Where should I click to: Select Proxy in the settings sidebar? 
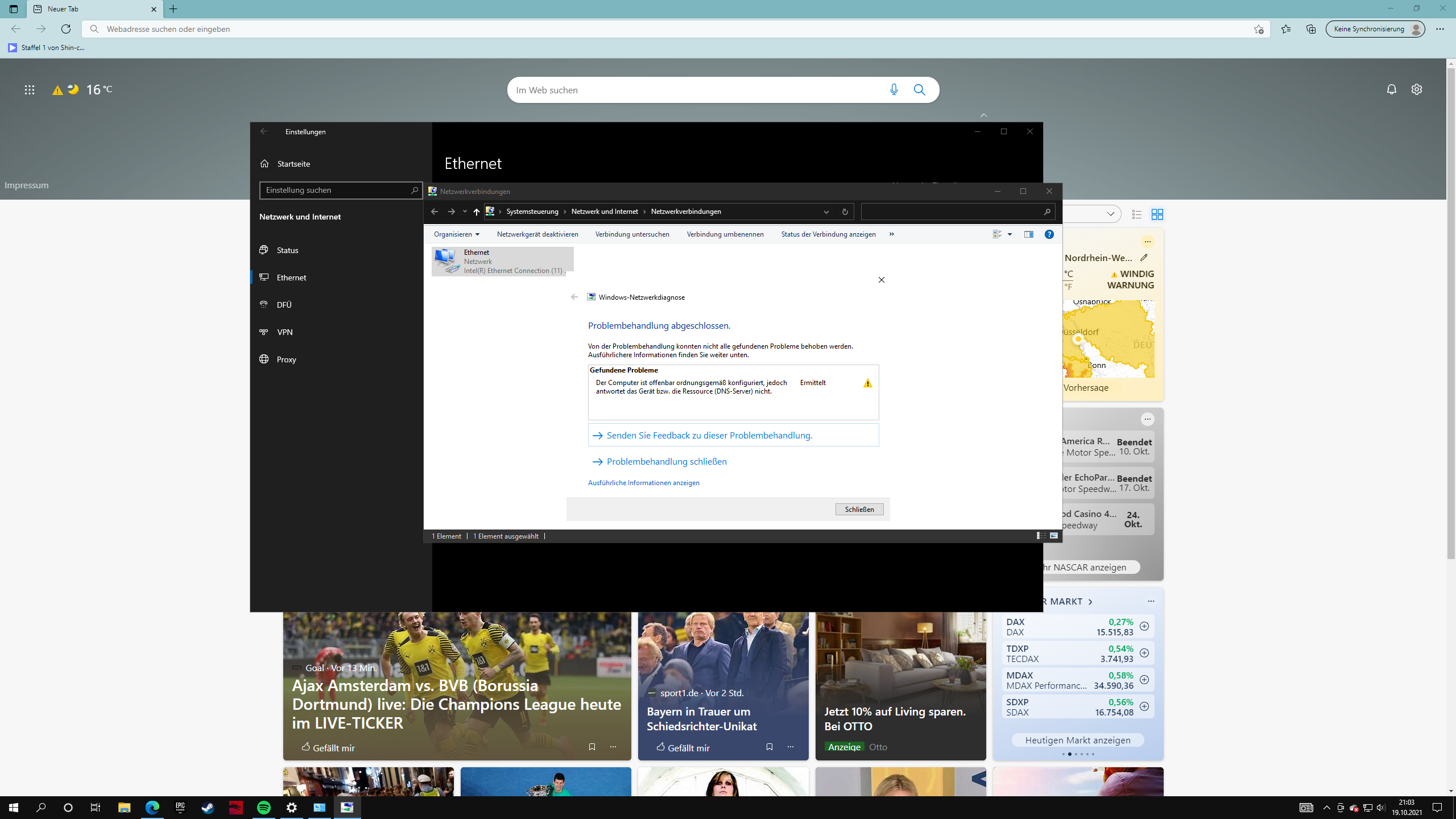coord(286,359)
